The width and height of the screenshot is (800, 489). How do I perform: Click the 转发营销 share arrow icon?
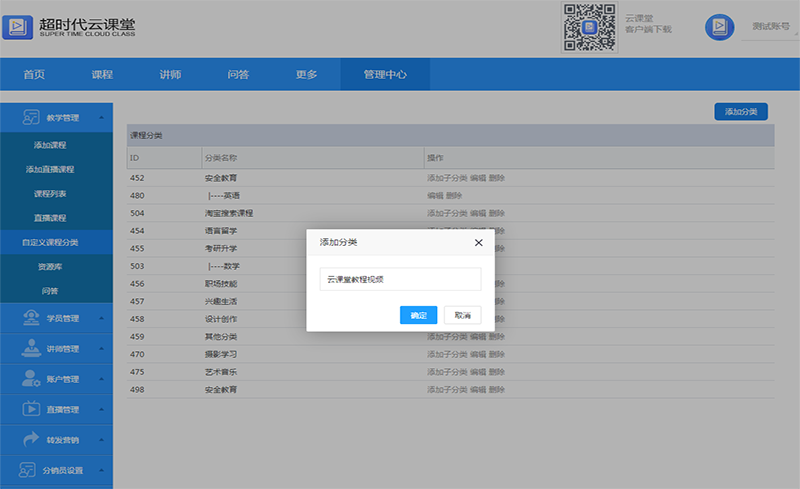tap(30, 439)
